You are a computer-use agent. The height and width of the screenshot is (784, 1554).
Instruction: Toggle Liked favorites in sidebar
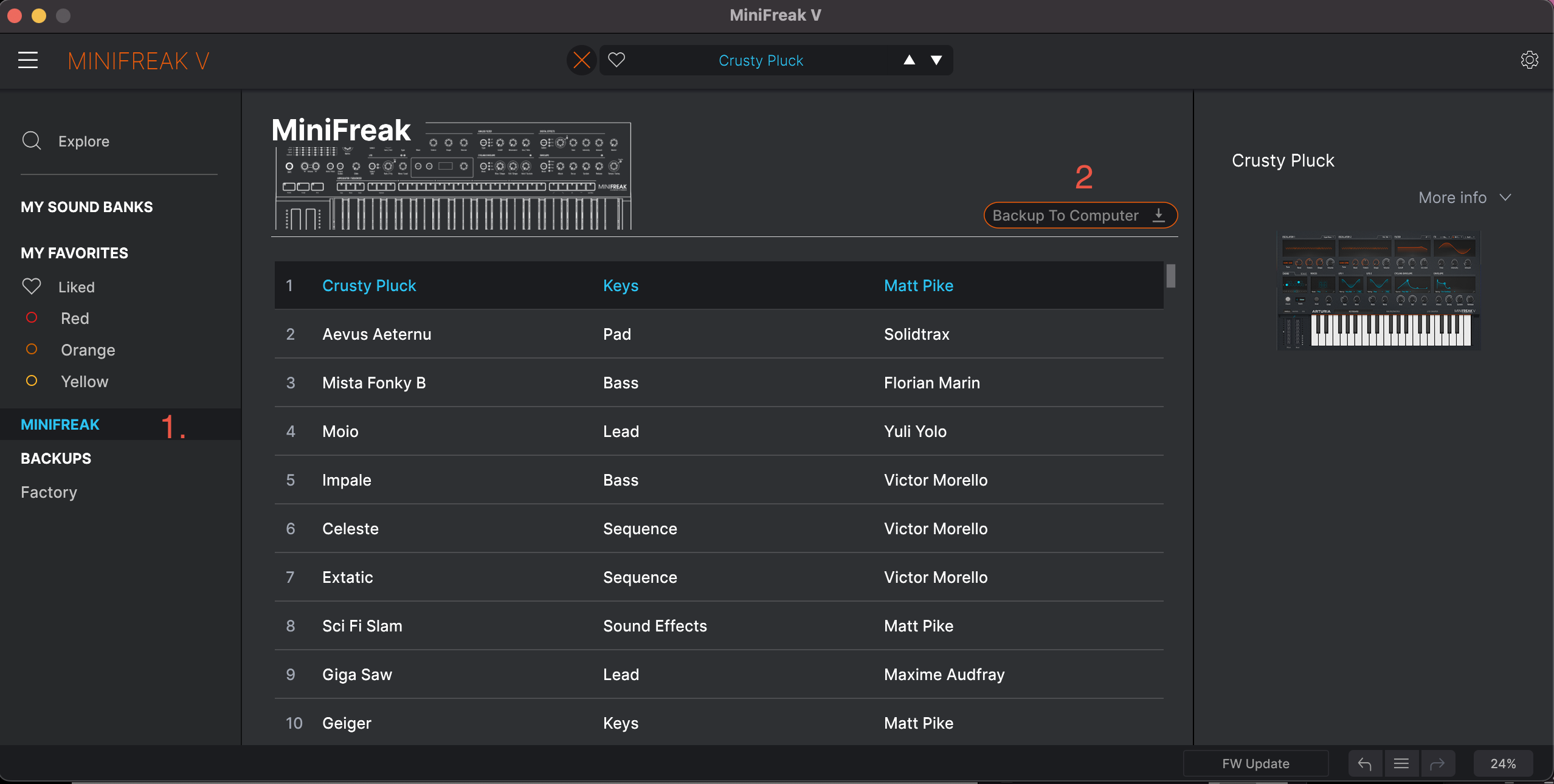click(x=77, y=287)
